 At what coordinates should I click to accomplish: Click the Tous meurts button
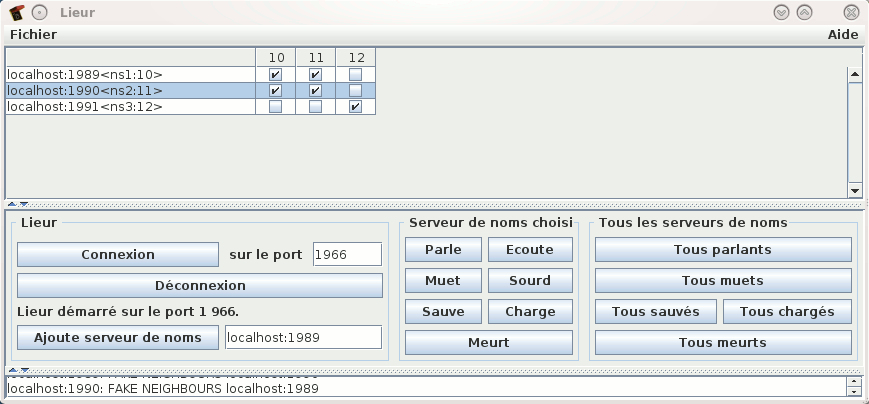click(723, 342)
